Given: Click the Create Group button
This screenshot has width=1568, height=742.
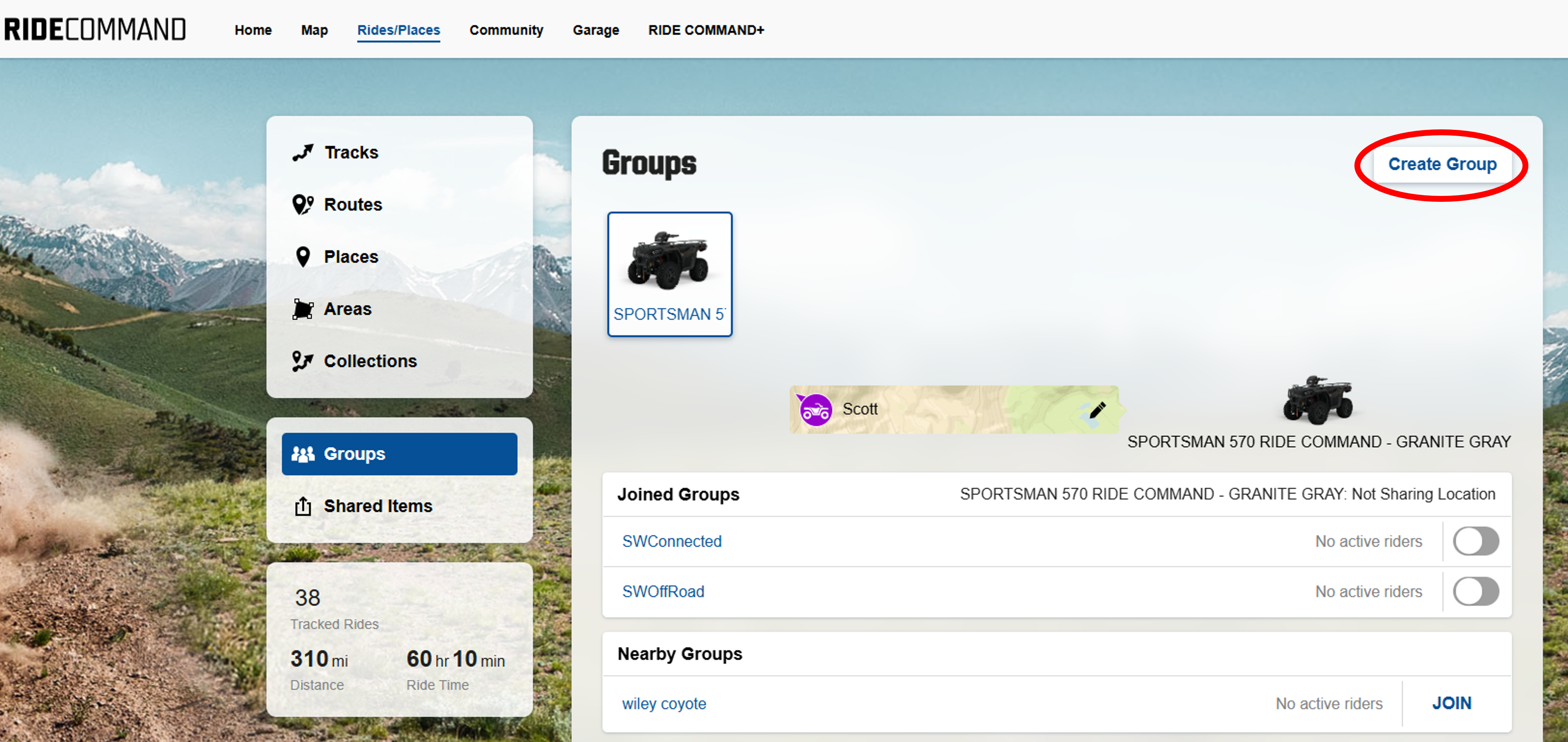Looking at the screenshot, I should pos(1442,164).
